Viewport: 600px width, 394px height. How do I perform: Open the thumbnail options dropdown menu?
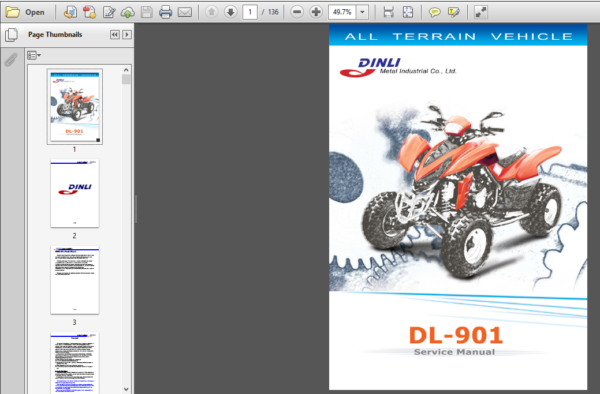[34, 56]
